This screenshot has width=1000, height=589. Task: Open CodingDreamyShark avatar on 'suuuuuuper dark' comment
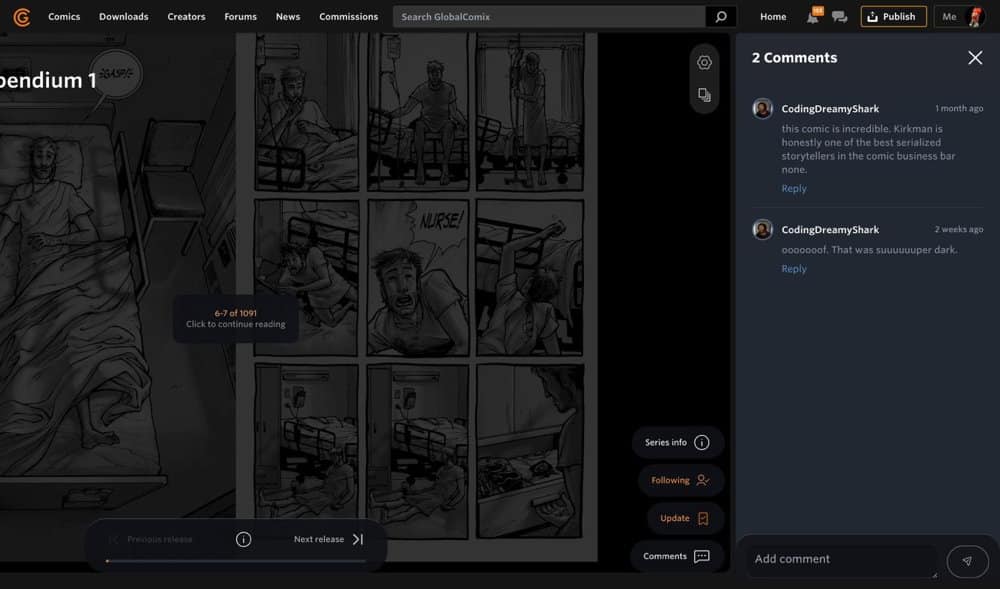click(762, 229)
